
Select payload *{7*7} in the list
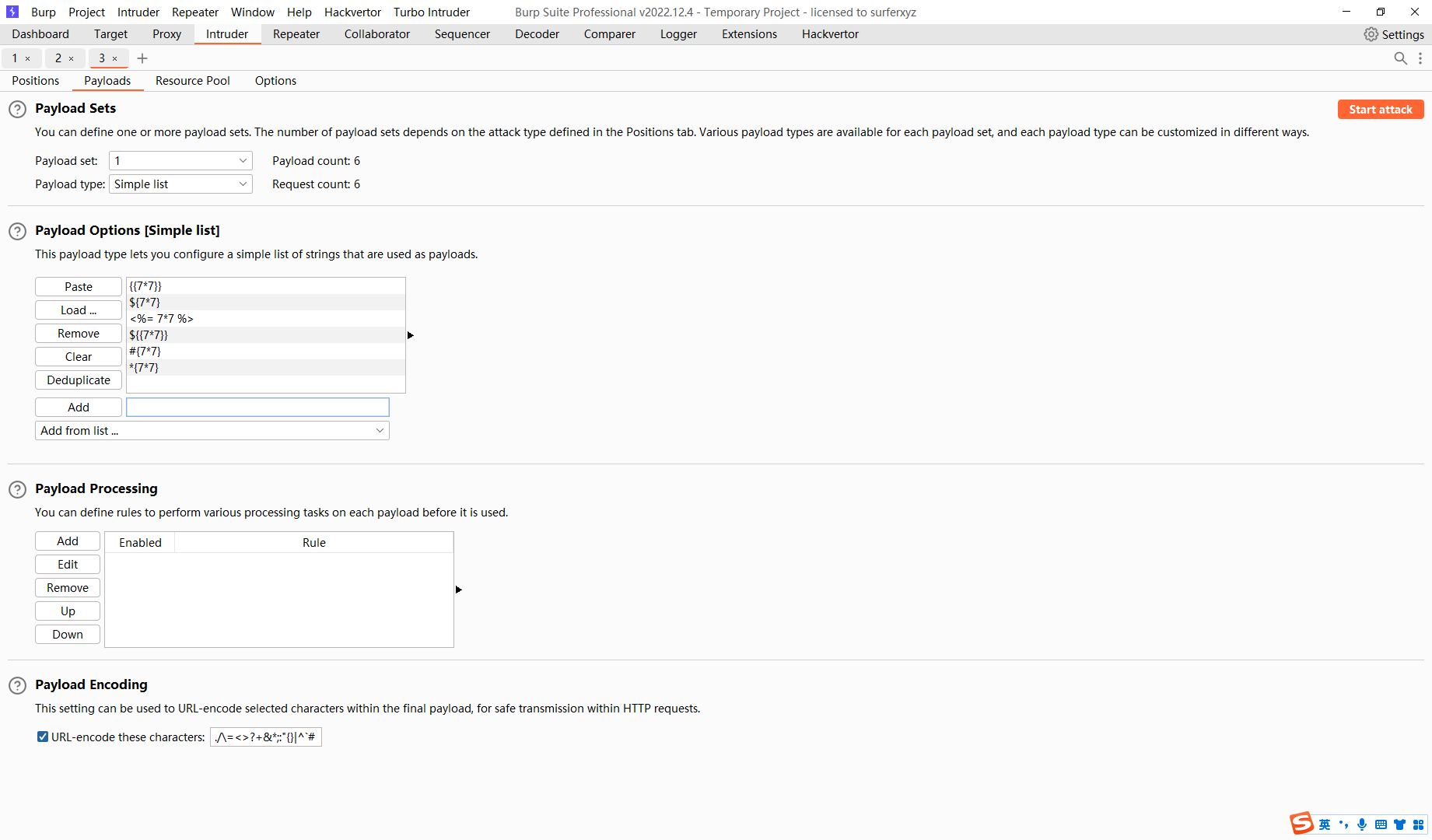(x=266, y=368)
